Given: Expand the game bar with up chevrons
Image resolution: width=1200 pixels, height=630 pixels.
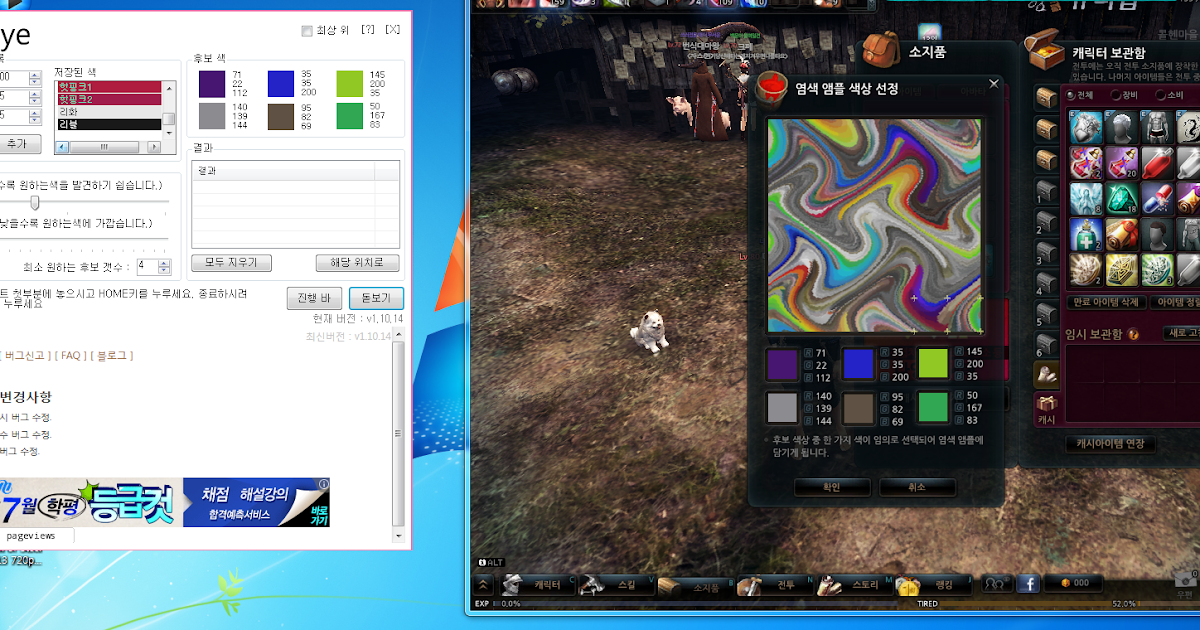Looking at the screenshot, I should [484, 585].
